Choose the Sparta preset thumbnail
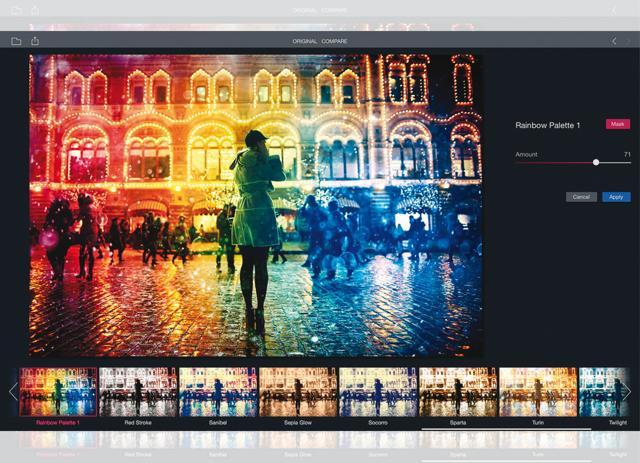The width and height of the screenshot is (640, 463). click(x=458, y=392)
